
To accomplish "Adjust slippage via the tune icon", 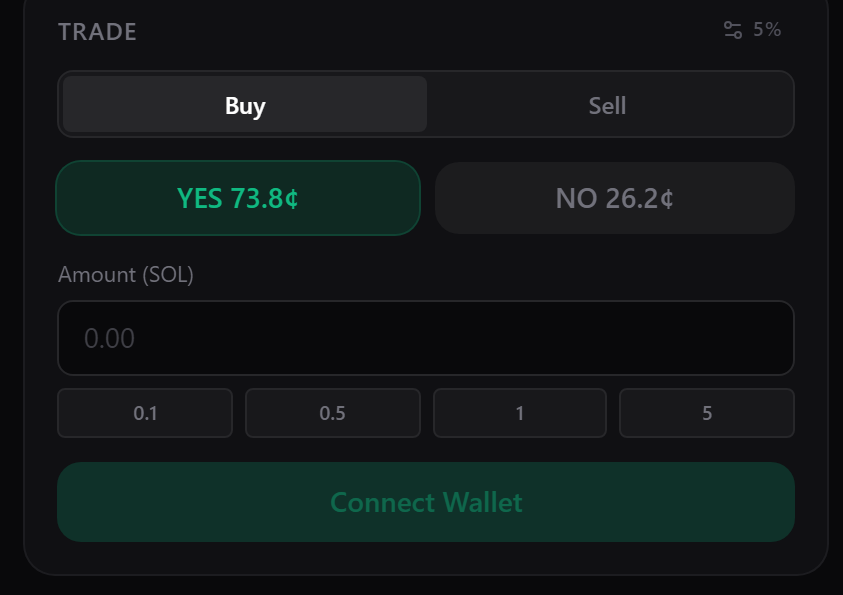I will 732,30.
